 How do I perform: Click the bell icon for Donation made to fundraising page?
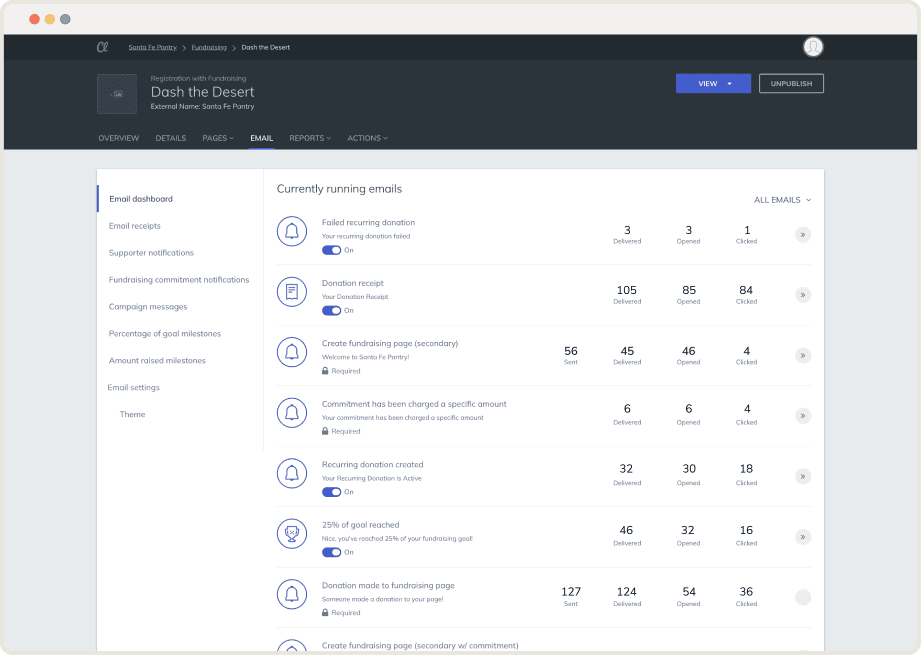coord(292,594)
